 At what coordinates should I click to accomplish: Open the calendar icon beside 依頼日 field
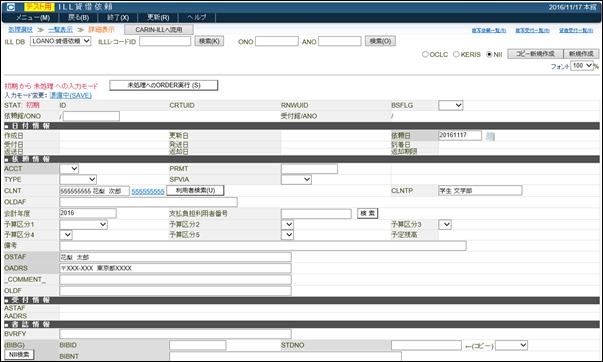pyautogui.click(x=490, y=136)
